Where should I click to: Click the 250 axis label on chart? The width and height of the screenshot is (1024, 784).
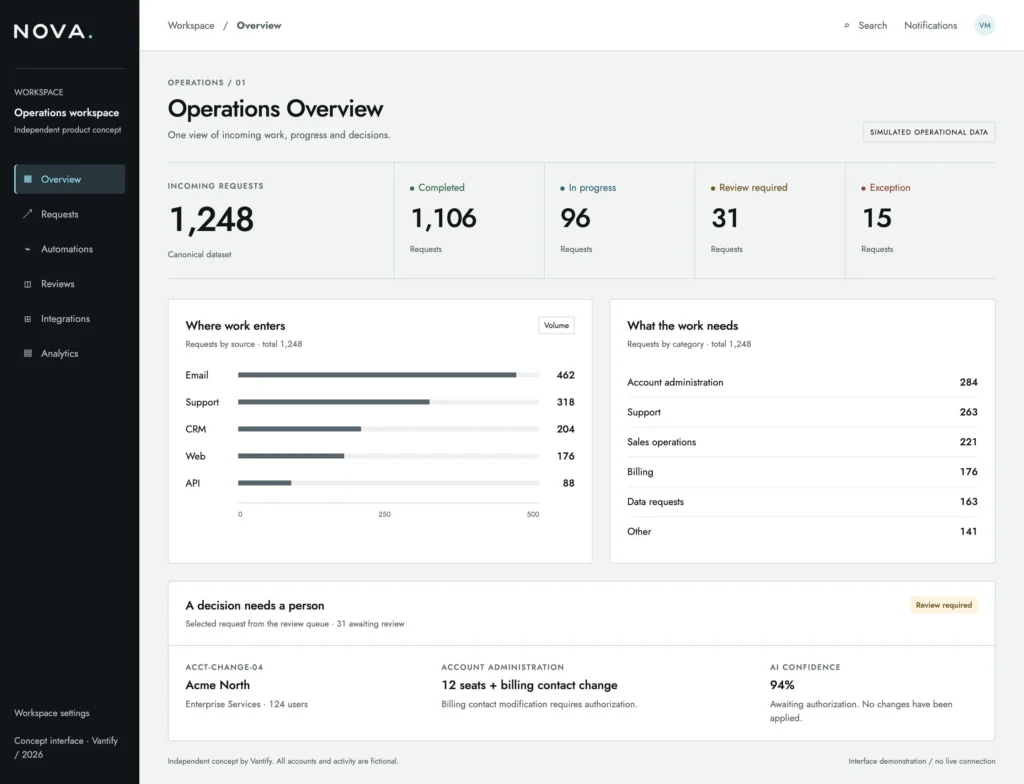point(385,515)
